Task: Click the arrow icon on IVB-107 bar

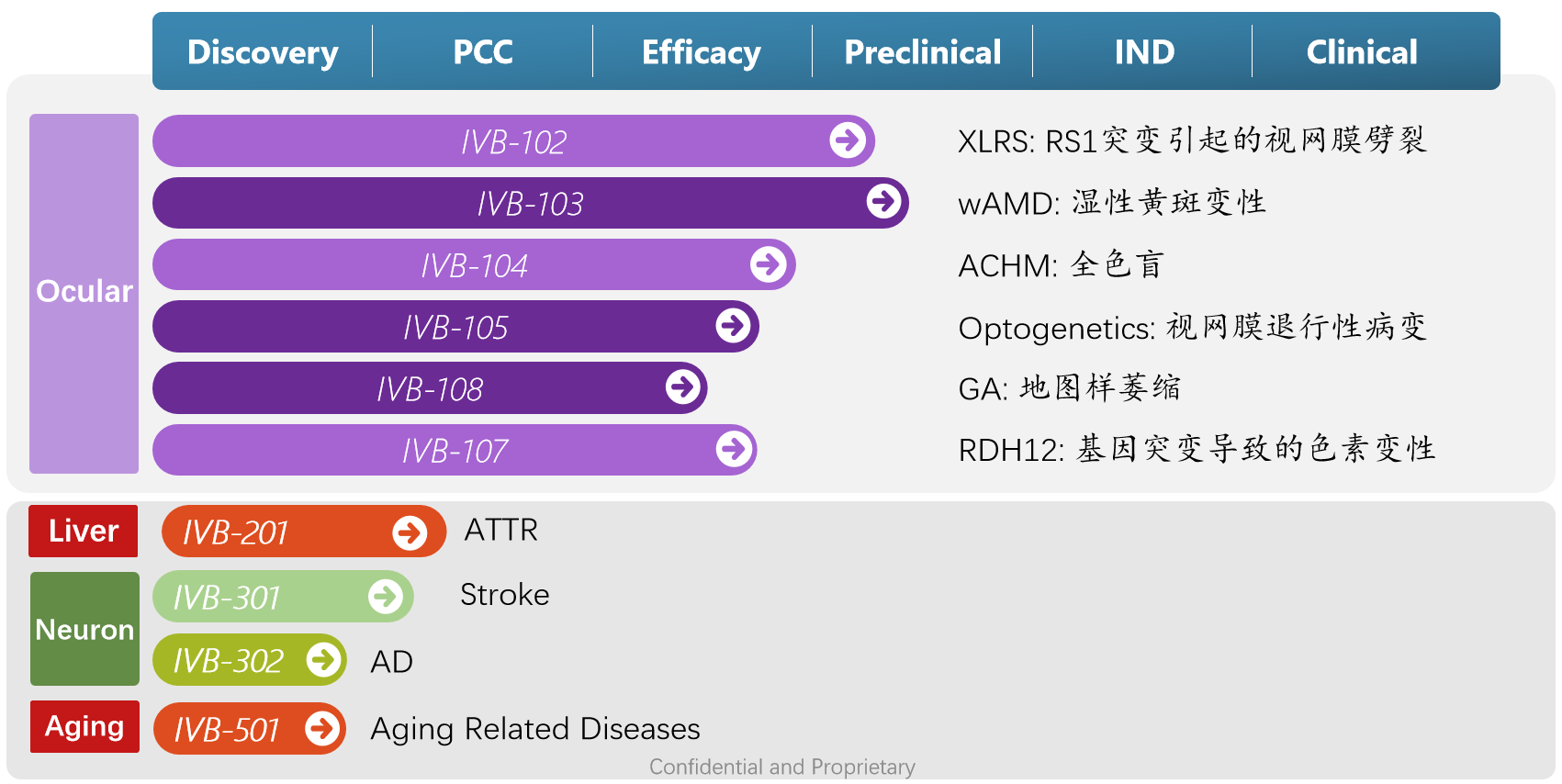Action: tap(733, 449)
